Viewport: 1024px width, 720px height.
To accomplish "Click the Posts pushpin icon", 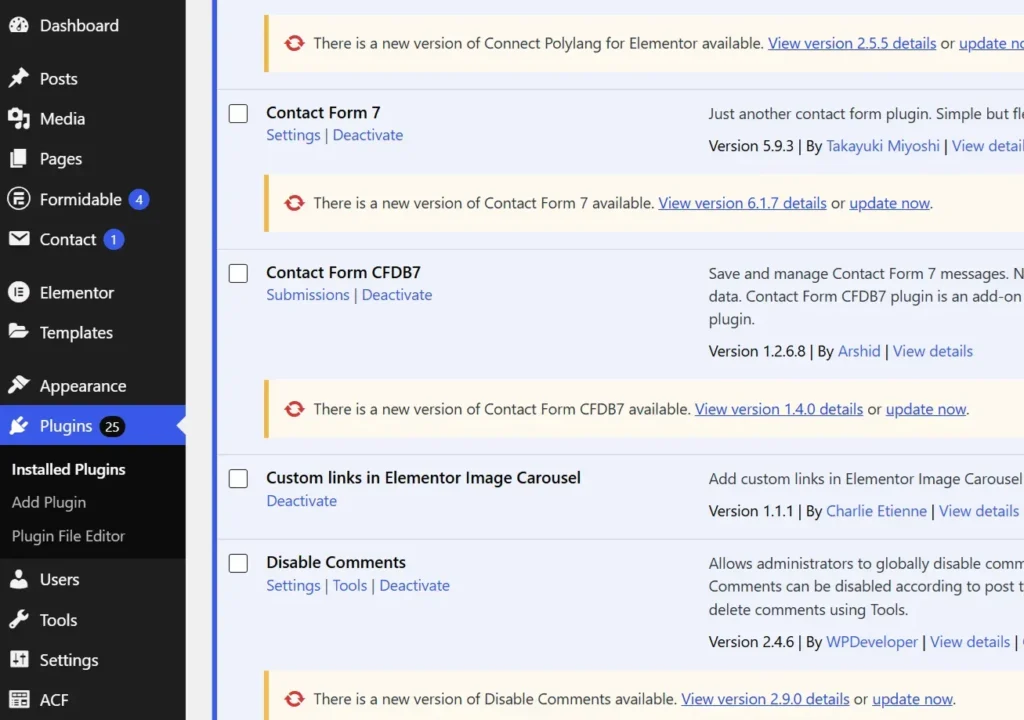I will tap(19, 78).
